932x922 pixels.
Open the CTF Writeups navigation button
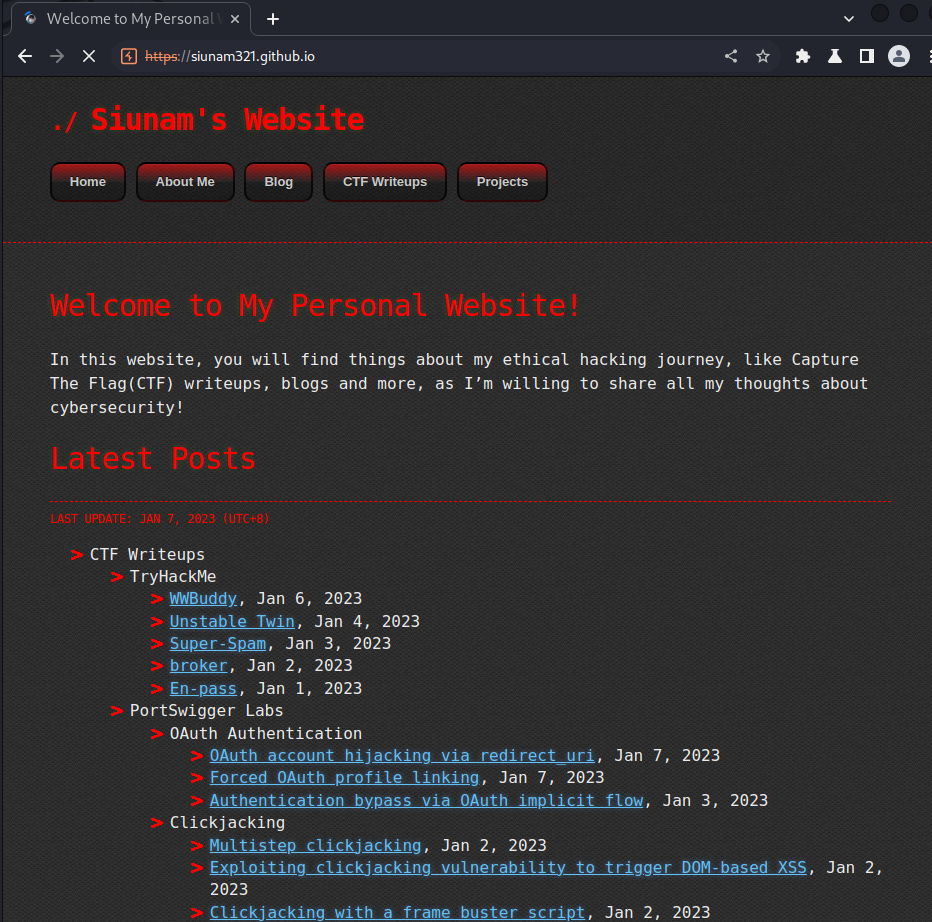point(385,182)
